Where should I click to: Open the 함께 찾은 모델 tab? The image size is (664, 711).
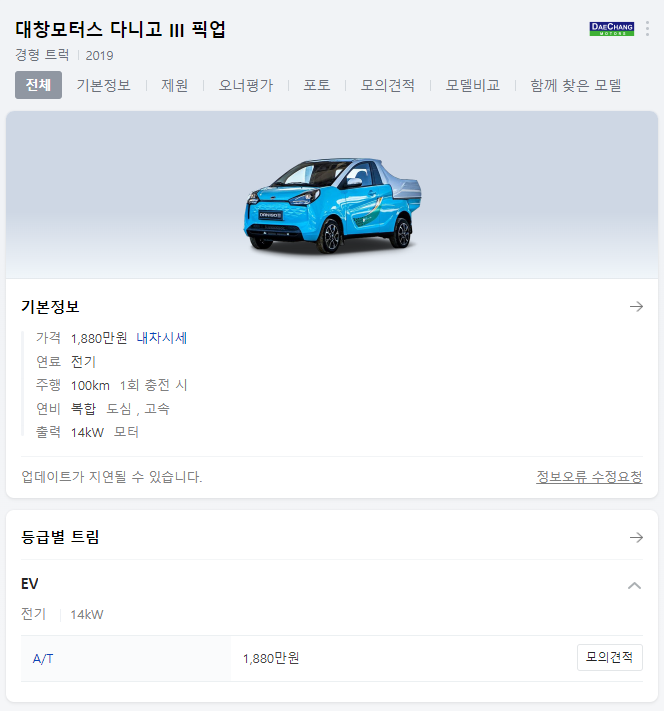pyautogui.click(x=576, y=85)
